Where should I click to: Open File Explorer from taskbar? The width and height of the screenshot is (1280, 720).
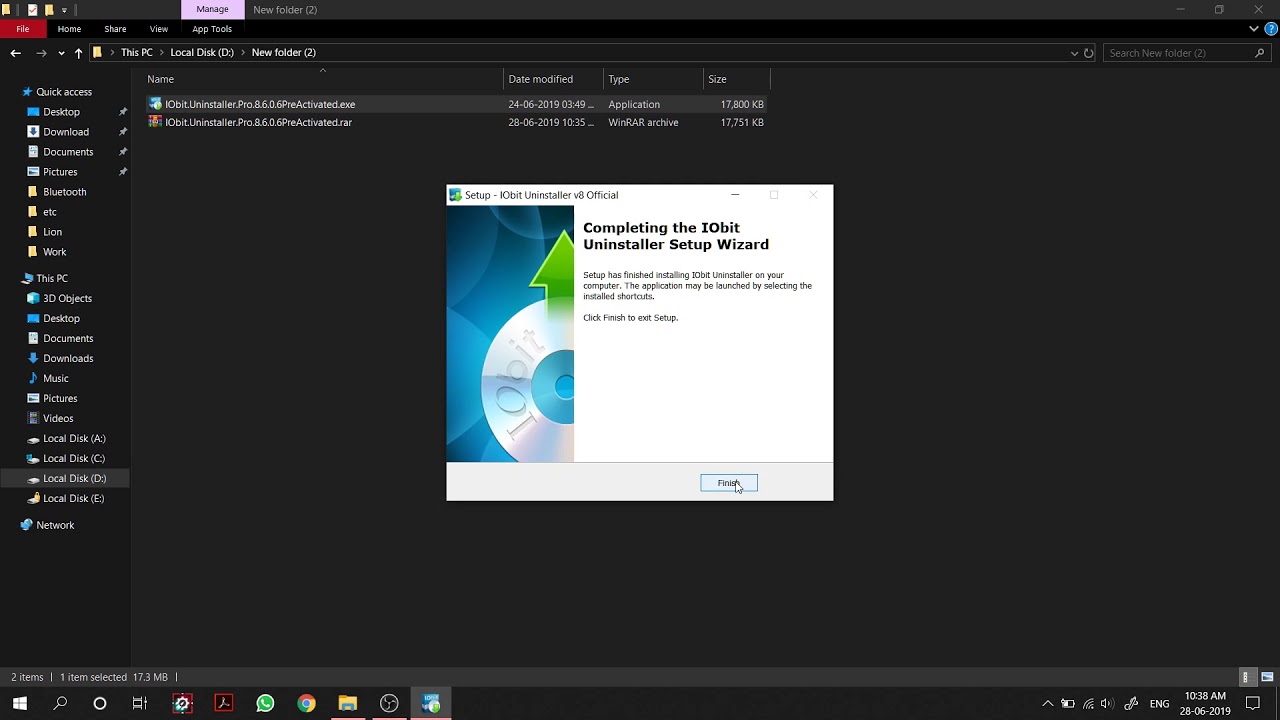click(x=348, y=704)
